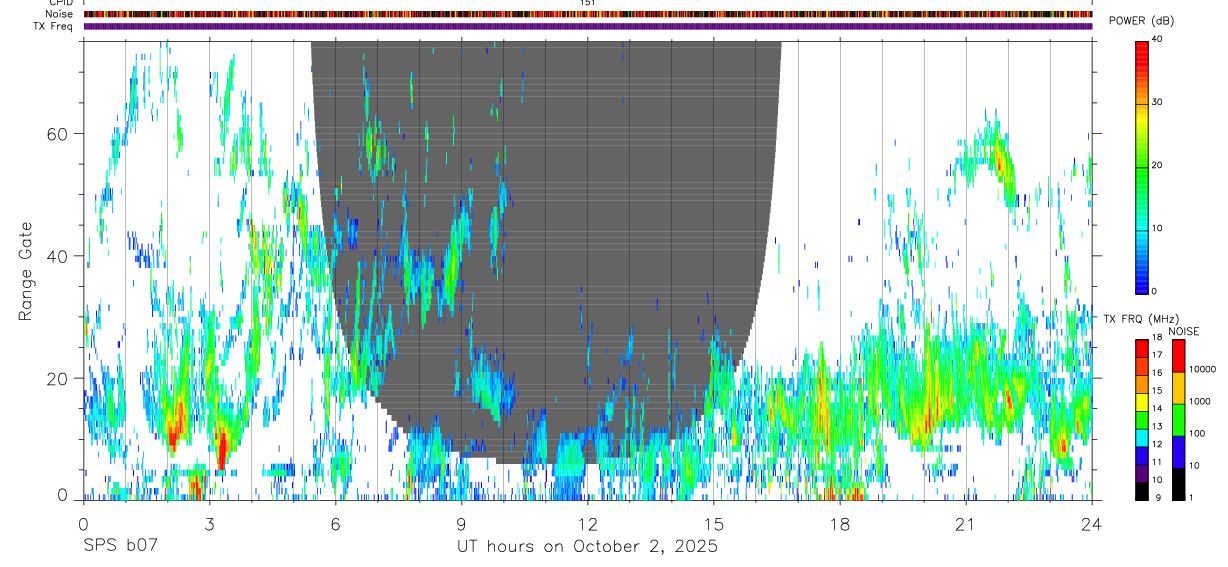The width and height of the screenshot is (1228, 567).
Task: Click the UT hours axis tick label 3
Action: tap(209, 524)
